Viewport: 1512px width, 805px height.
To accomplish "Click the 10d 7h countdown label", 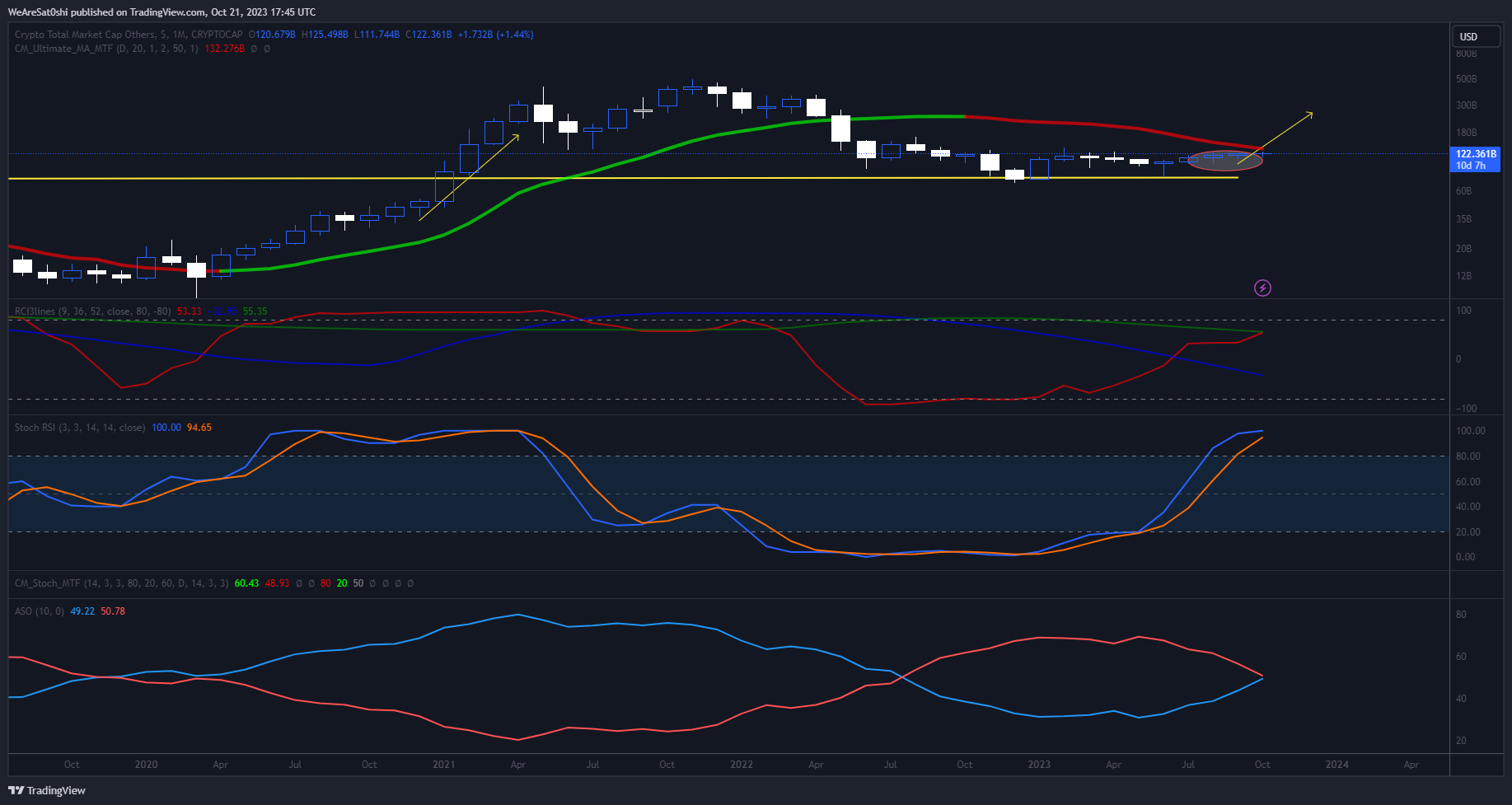I will [1471, 166].
